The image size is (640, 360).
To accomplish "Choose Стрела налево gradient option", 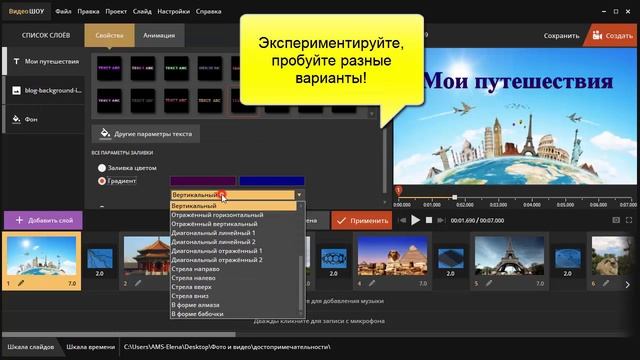I will 233,278.
